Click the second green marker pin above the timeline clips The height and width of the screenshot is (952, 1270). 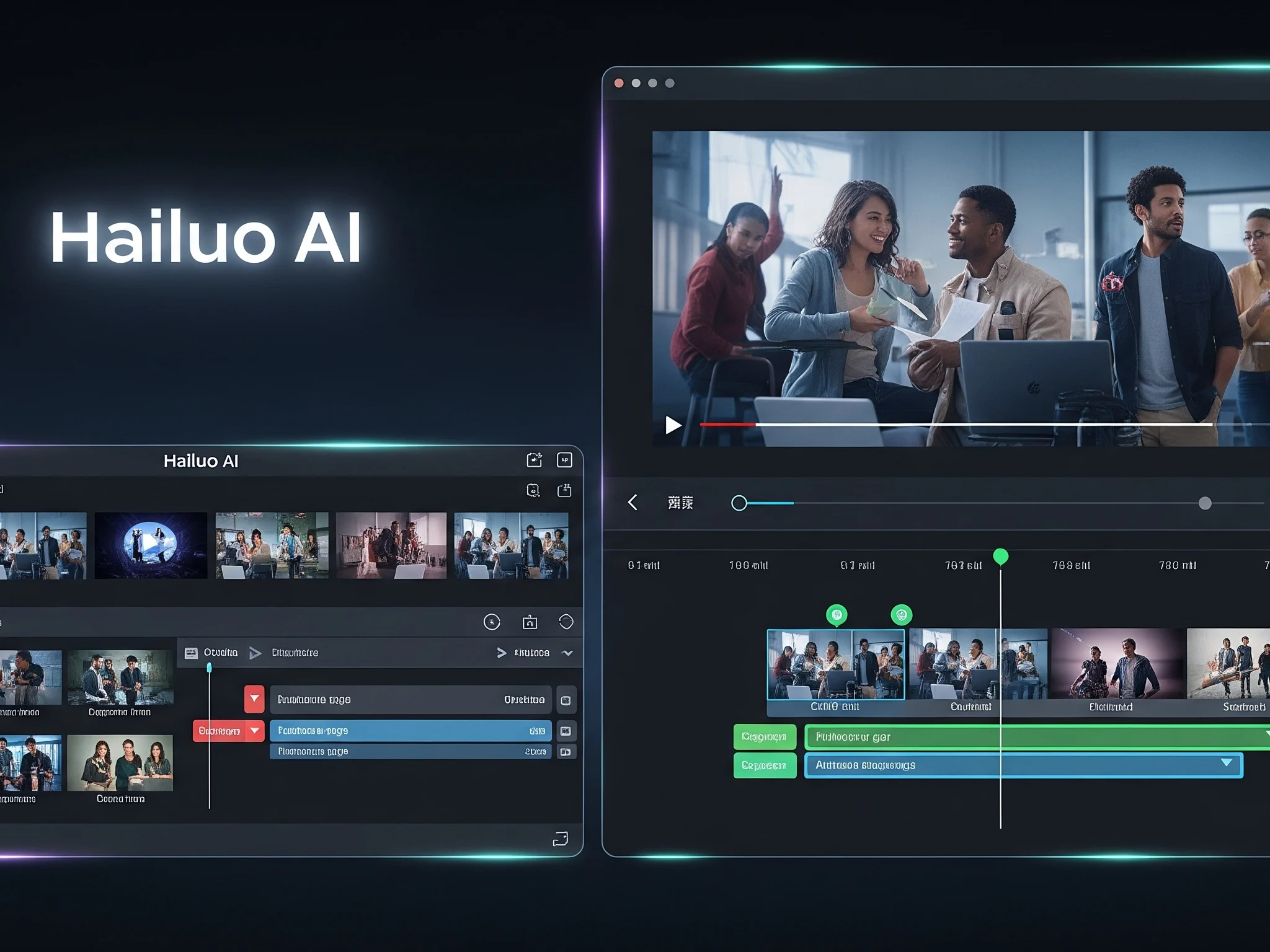click(x=901, y=615)
